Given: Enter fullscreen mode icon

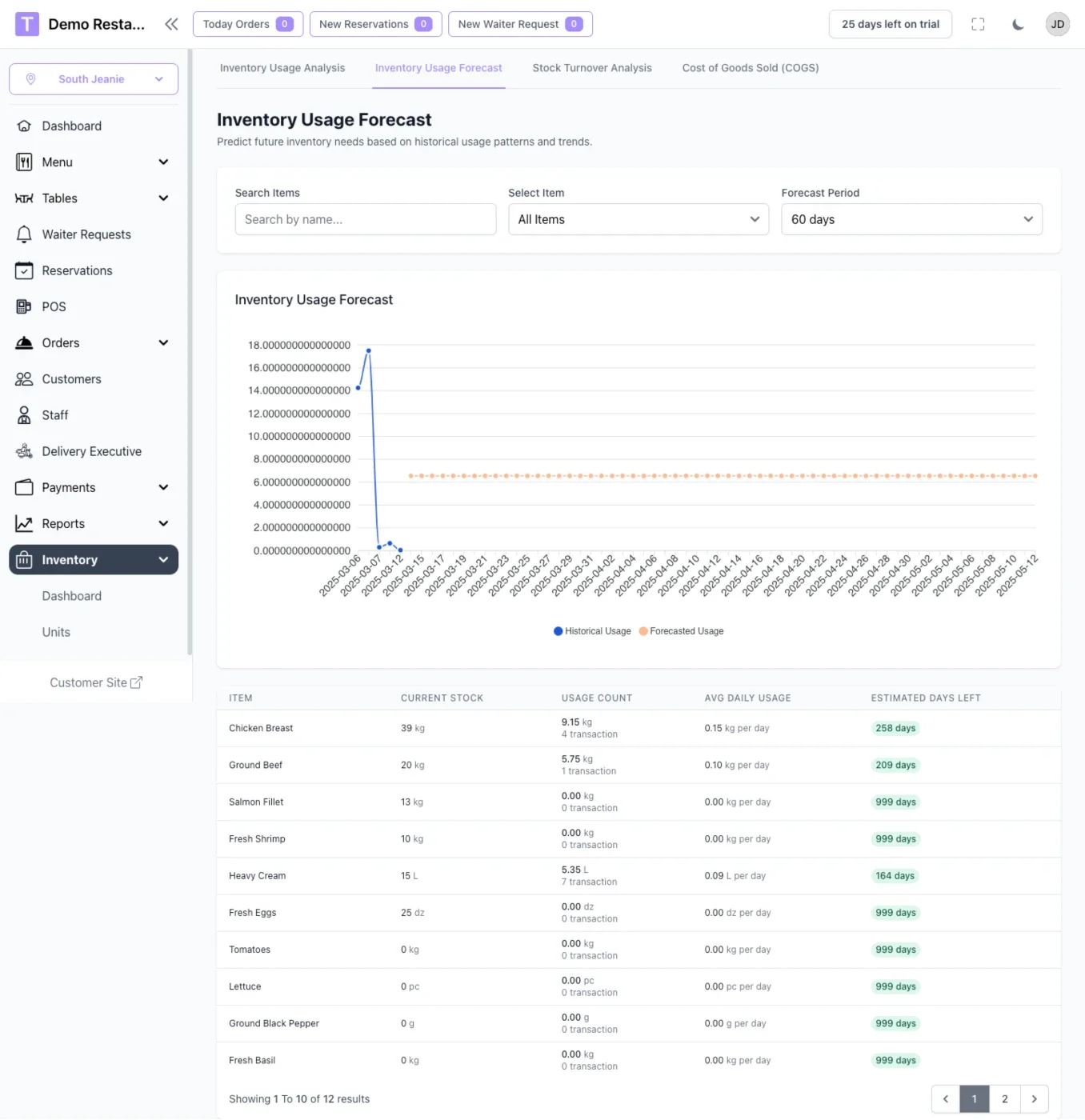Looking at the screenshot, I should (978, 24).
